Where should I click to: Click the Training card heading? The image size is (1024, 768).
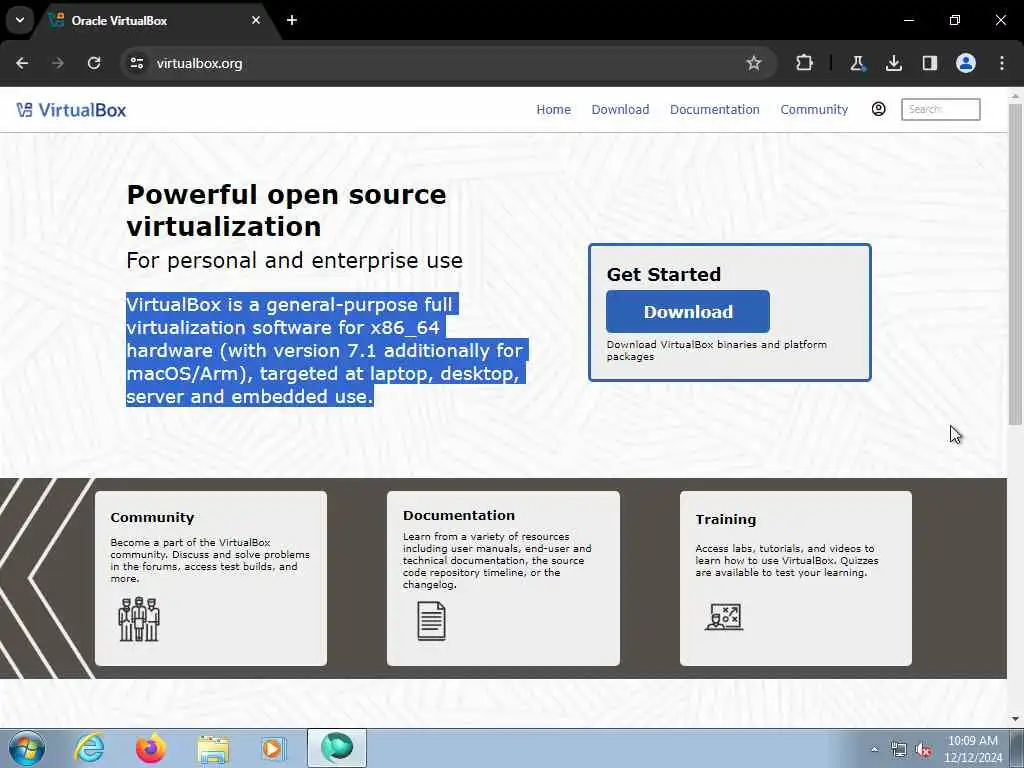726,519
